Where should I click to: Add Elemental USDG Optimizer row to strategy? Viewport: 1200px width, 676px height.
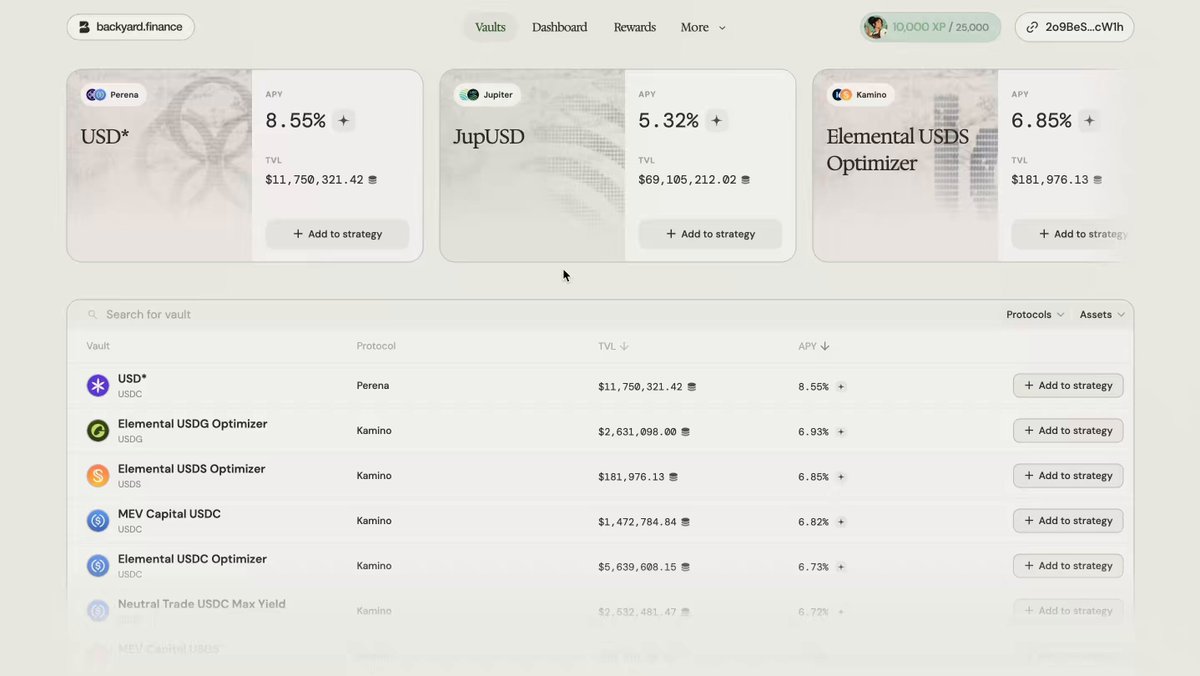pos(1068,430)
